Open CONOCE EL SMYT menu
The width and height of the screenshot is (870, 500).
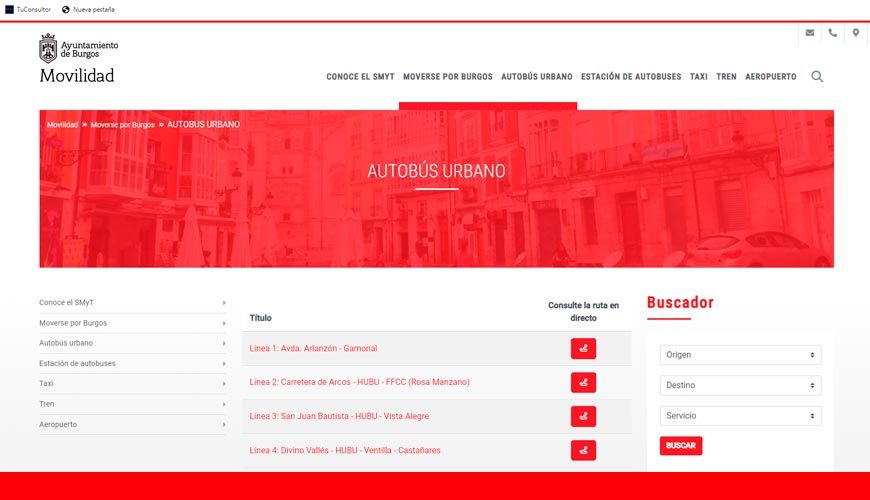coord(360,77)
